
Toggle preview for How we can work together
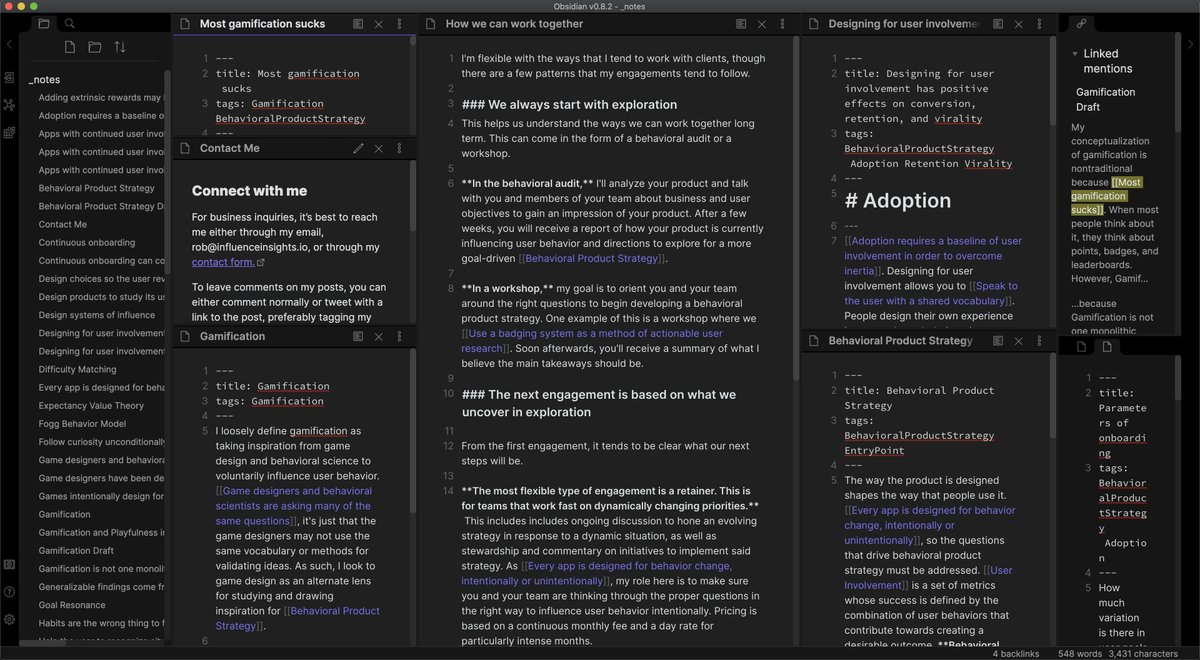click(742, 24)
